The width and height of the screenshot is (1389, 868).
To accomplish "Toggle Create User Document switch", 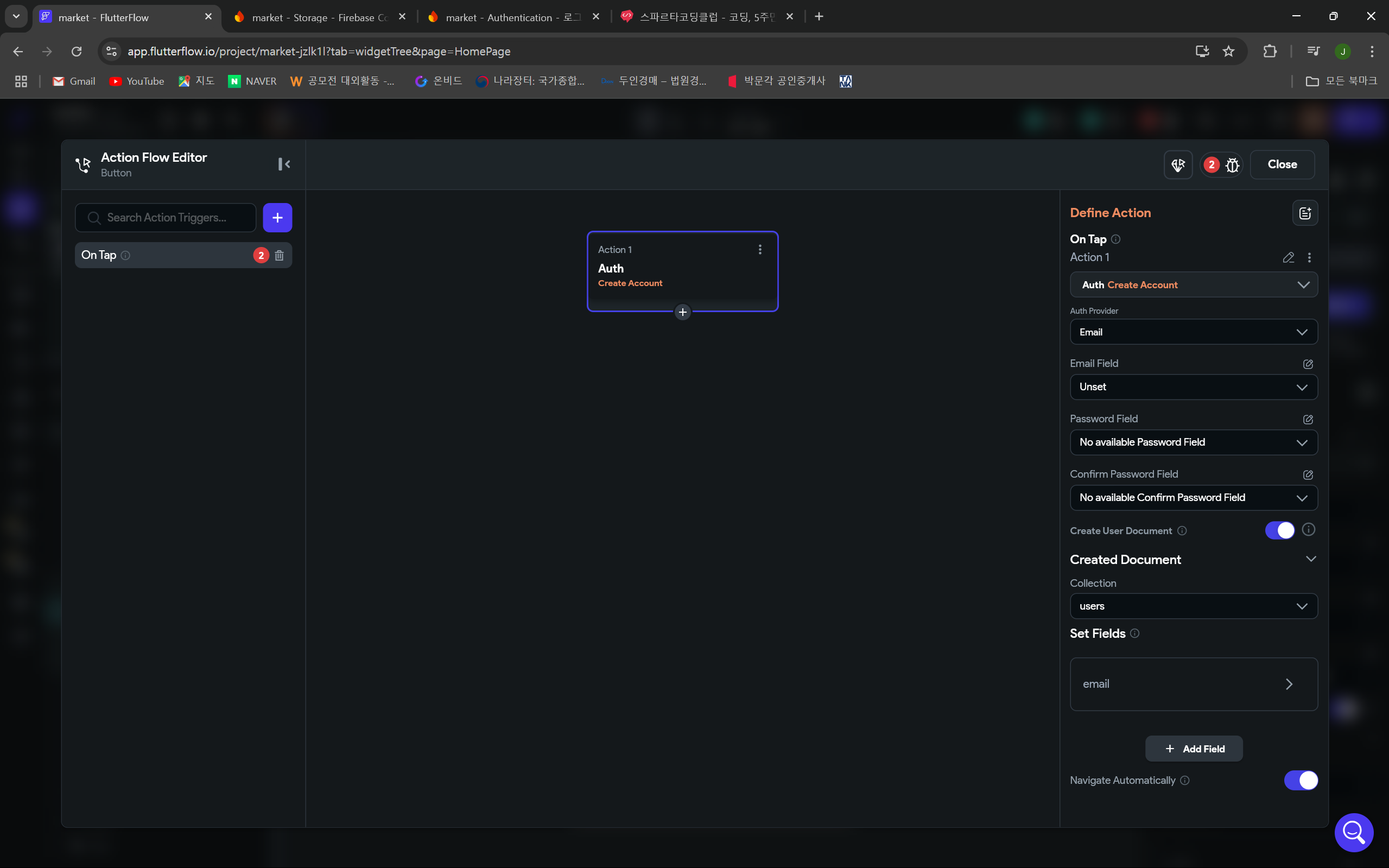I will [1279, 530].
